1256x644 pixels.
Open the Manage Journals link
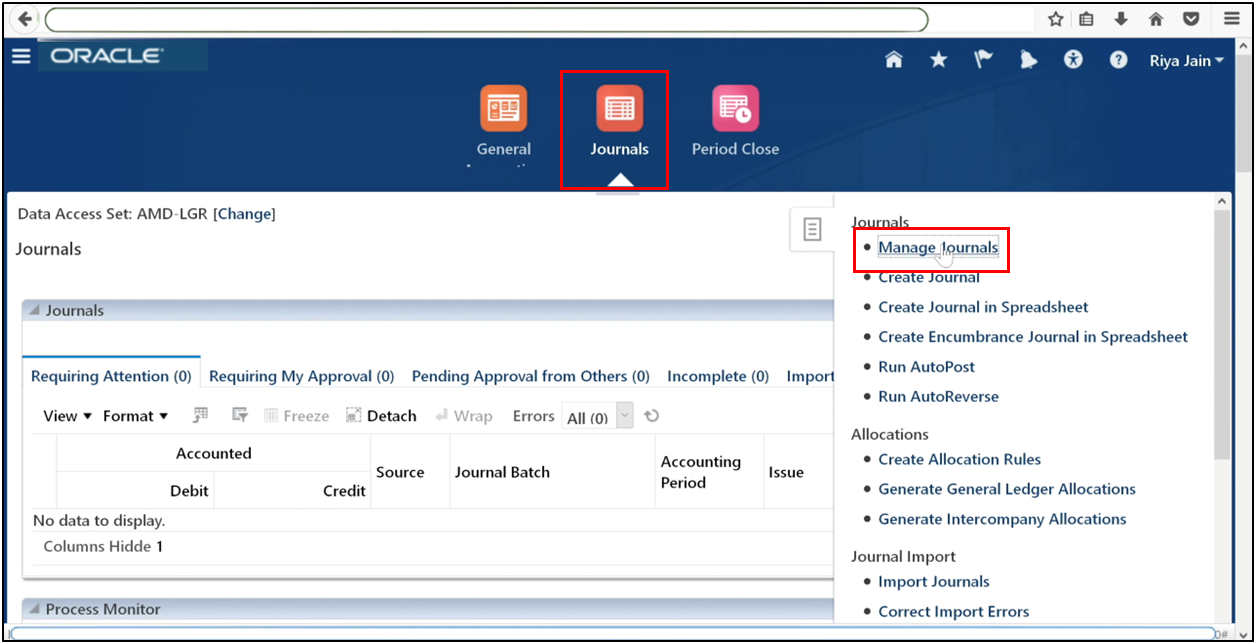click(937, 247)
